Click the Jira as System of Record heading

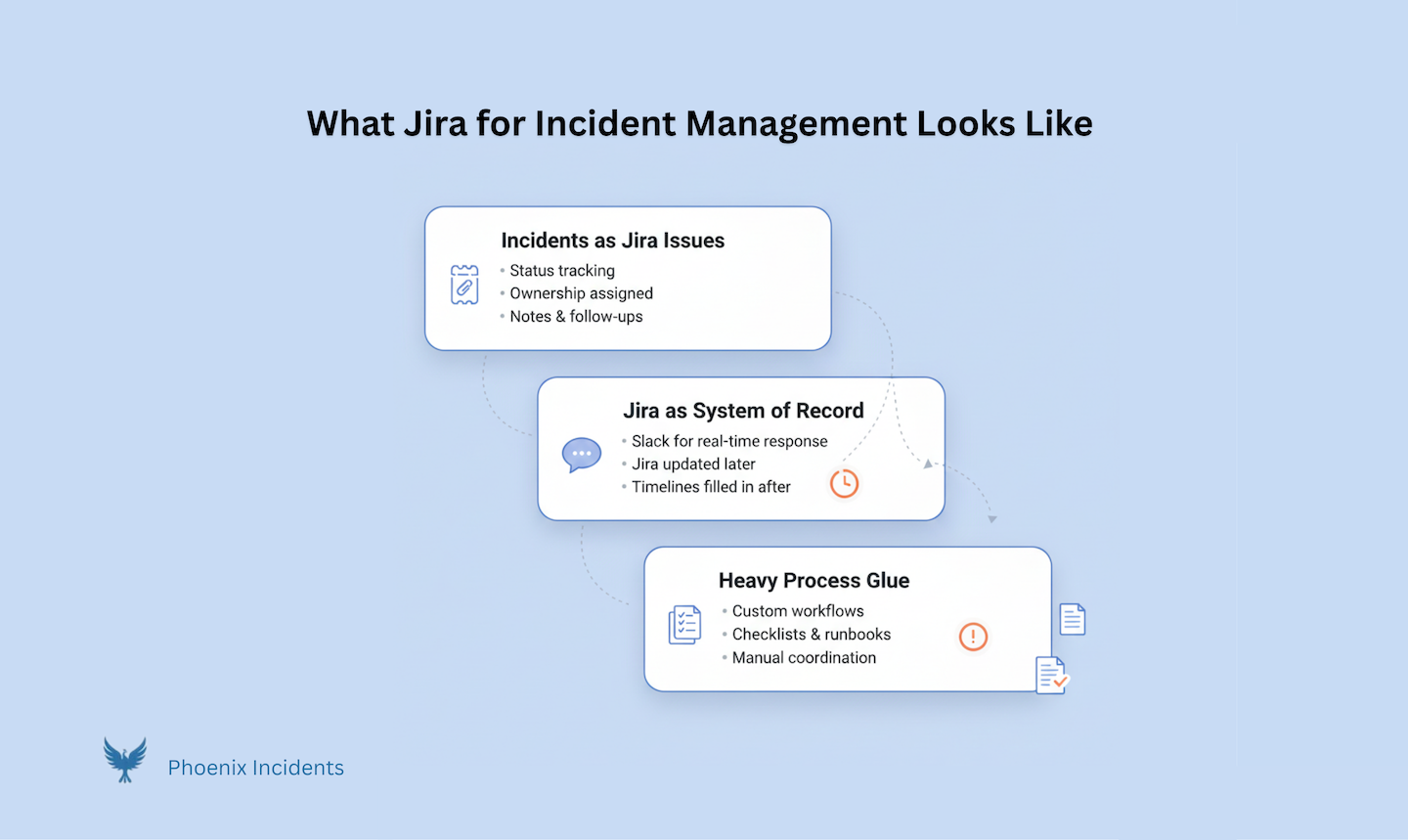(x=744, y=411)
